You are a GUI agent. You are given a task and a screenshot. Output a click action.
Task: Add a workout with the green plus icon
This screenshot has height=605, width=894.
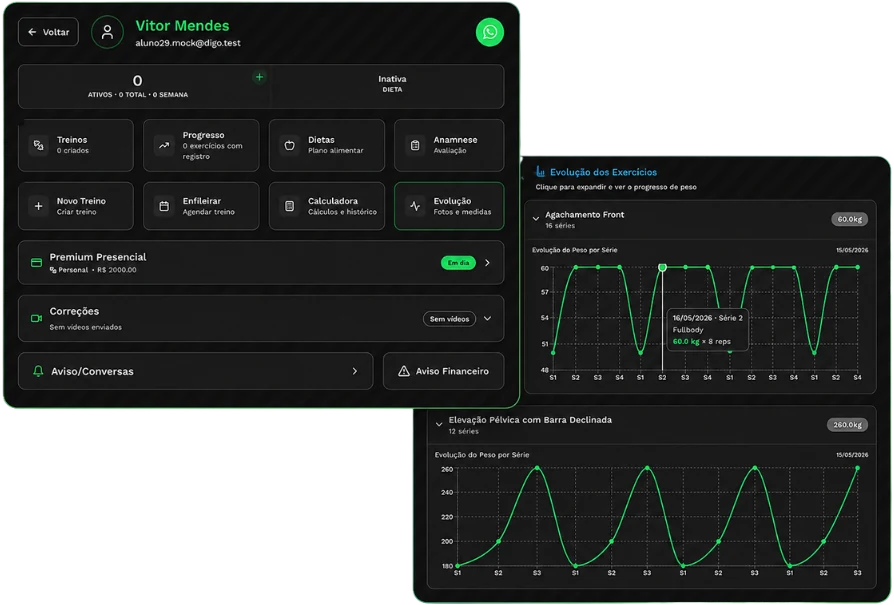click(259, 77)
